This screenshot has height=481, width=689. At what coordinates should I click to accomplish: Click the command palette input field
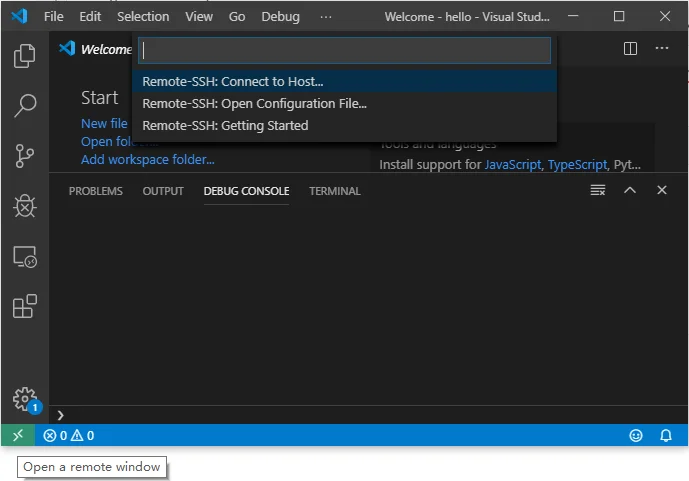tap(343, 50)
